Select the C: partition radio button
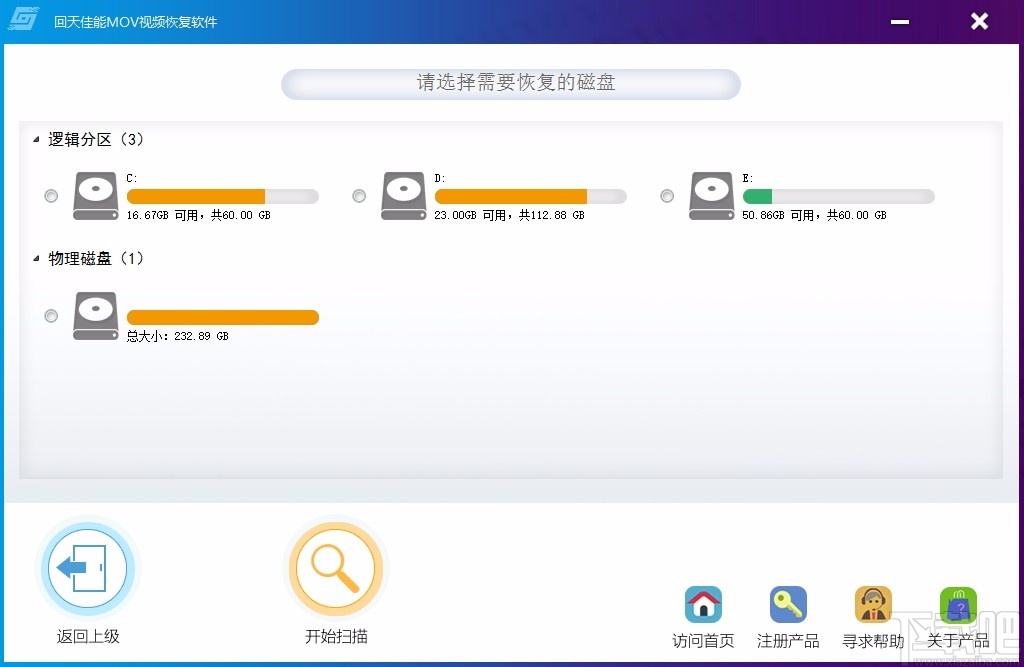Image resolution: width=1024 pixels, height=667 pixels. [x=50, y=196]
